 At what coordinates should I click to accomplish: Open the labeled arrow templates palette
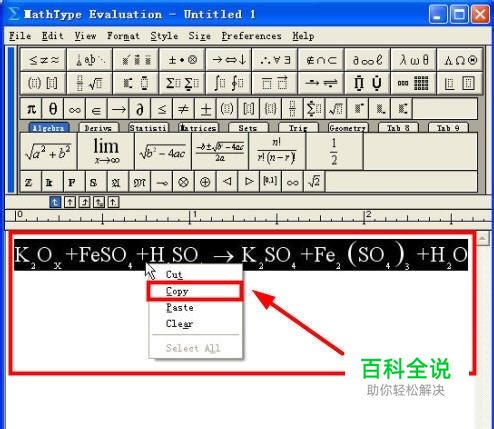click(x=321, y=83)
